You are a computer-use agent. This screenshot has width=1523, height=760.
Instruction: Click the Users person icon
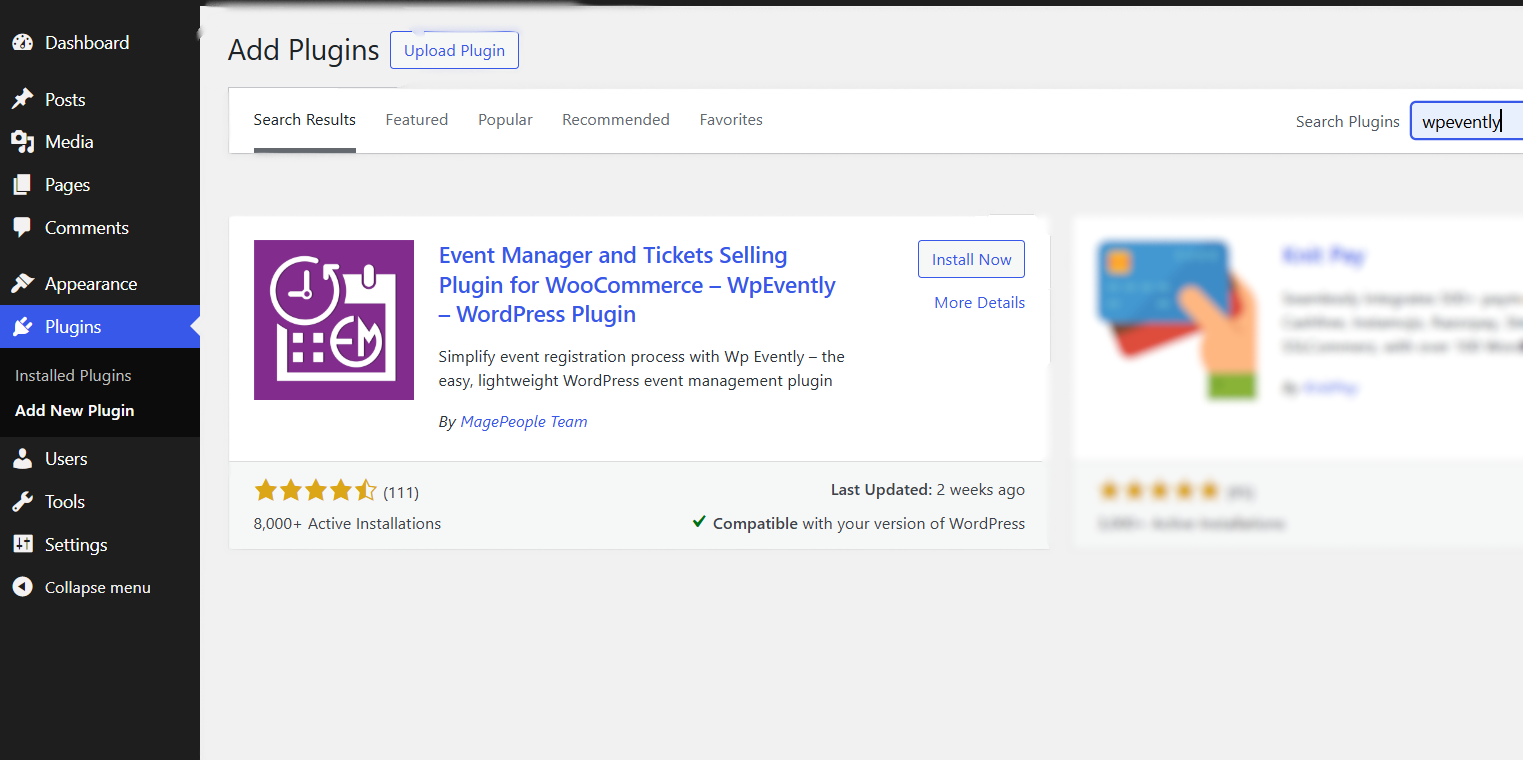pyautogui.click(x=22, y=459)
